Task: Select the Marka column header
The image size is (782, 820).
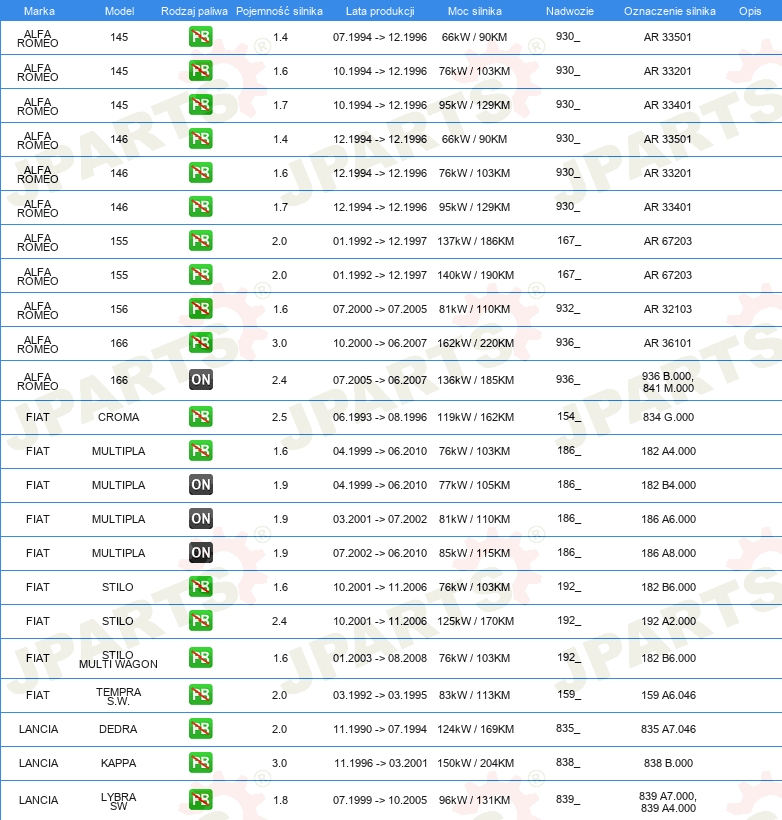Action: pos(39,11)
